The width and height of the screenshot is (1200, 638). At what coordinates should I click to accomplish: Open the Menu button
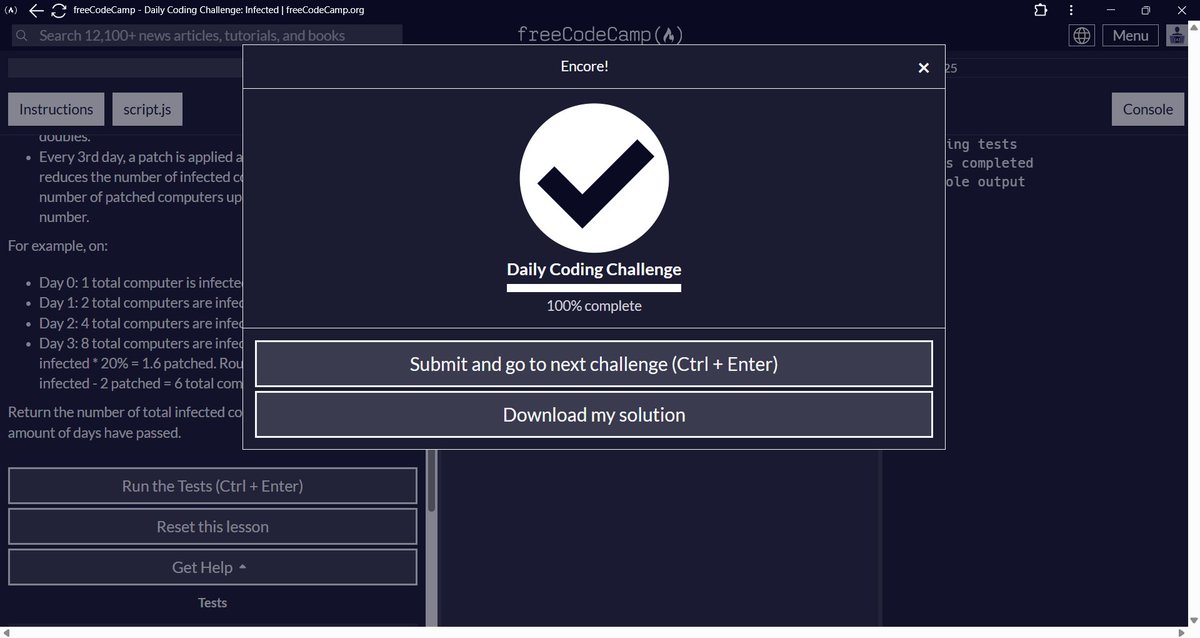click(1130, 34)
